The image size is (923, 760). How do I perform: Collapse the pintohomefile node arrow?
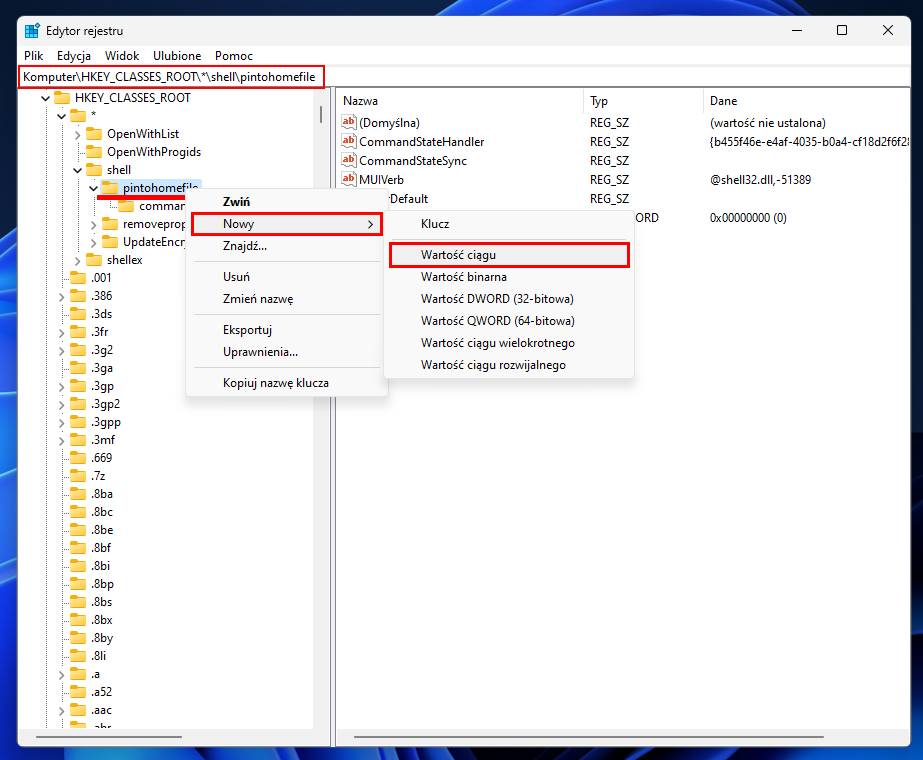(93, 188)
